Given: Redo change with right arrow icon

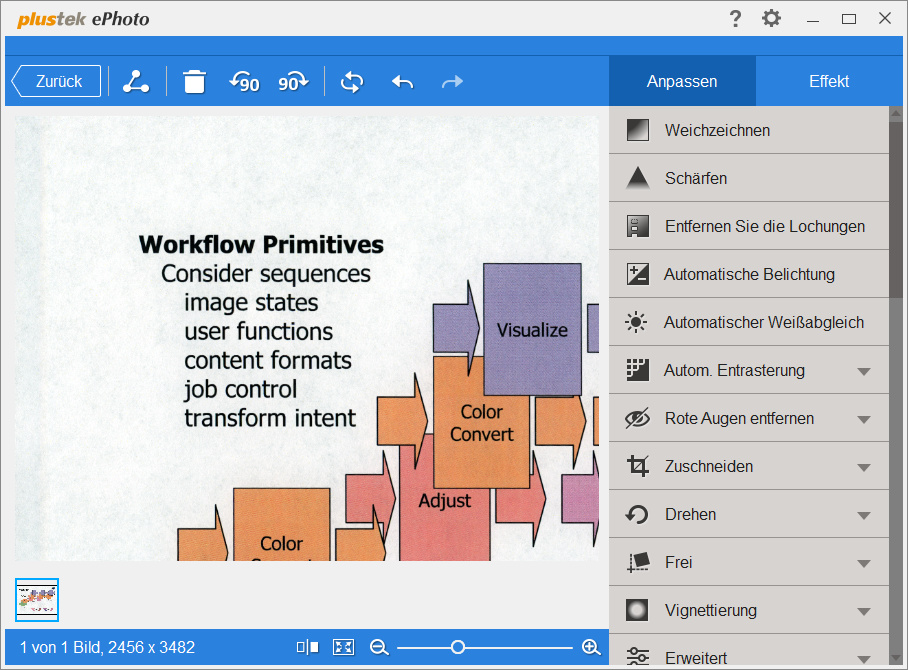Looking at the screenshot, I should 452,82.
